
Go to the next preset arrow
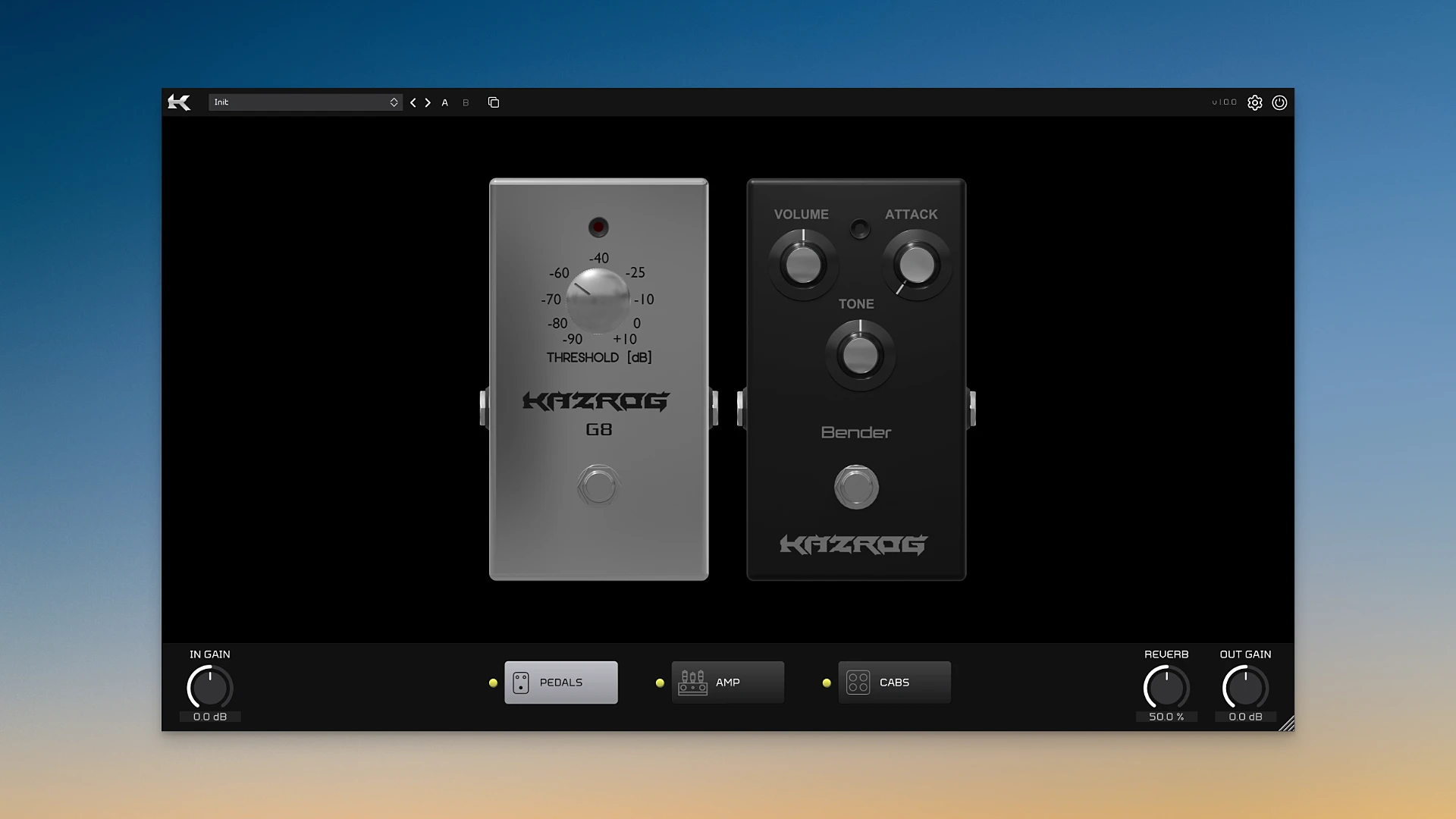click(428, 102)
